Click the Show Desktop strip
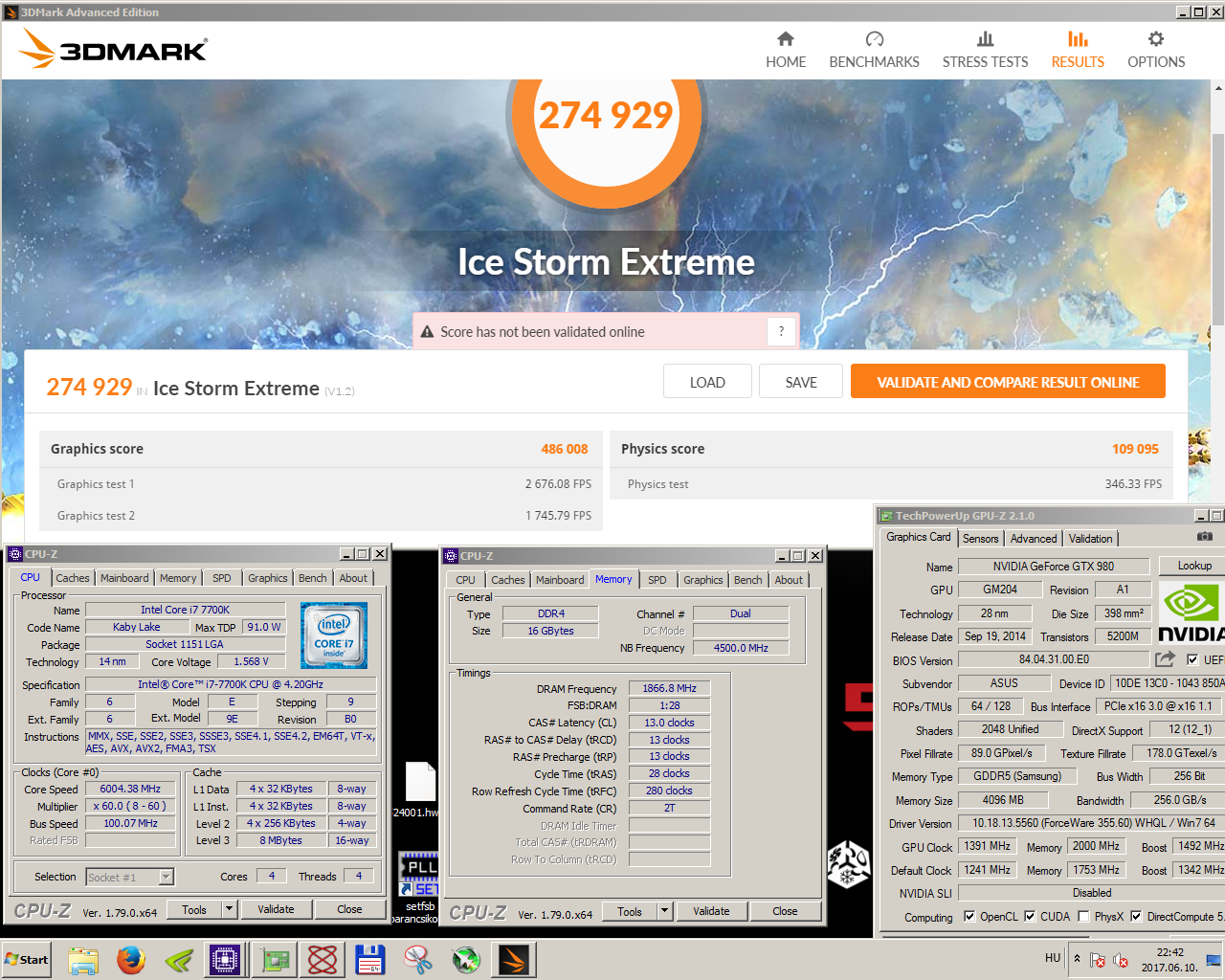The width and height of the screenshot is (1225, 980). pyautogui.click(x=1214, y=959)
